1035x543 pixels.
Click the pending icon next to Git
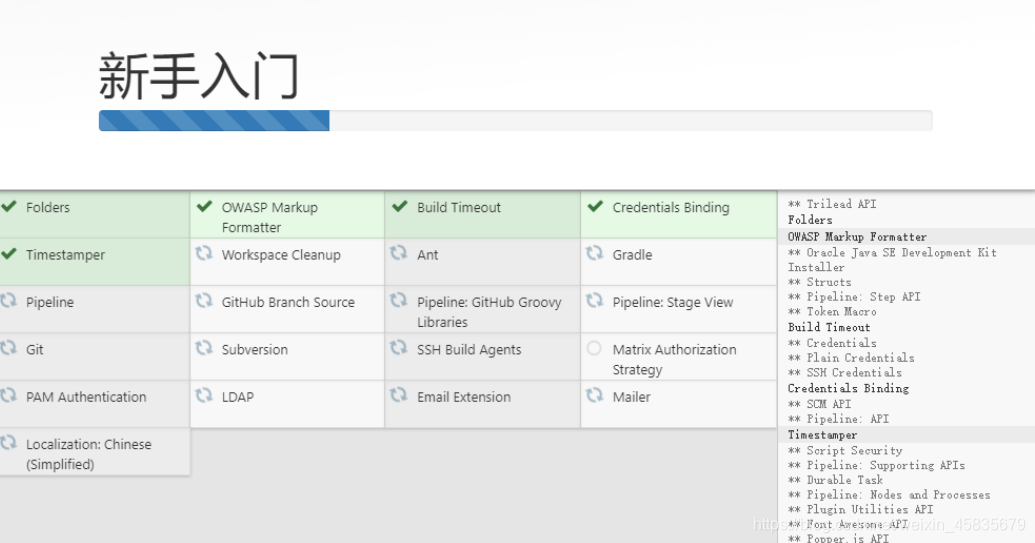coord(8,348)
